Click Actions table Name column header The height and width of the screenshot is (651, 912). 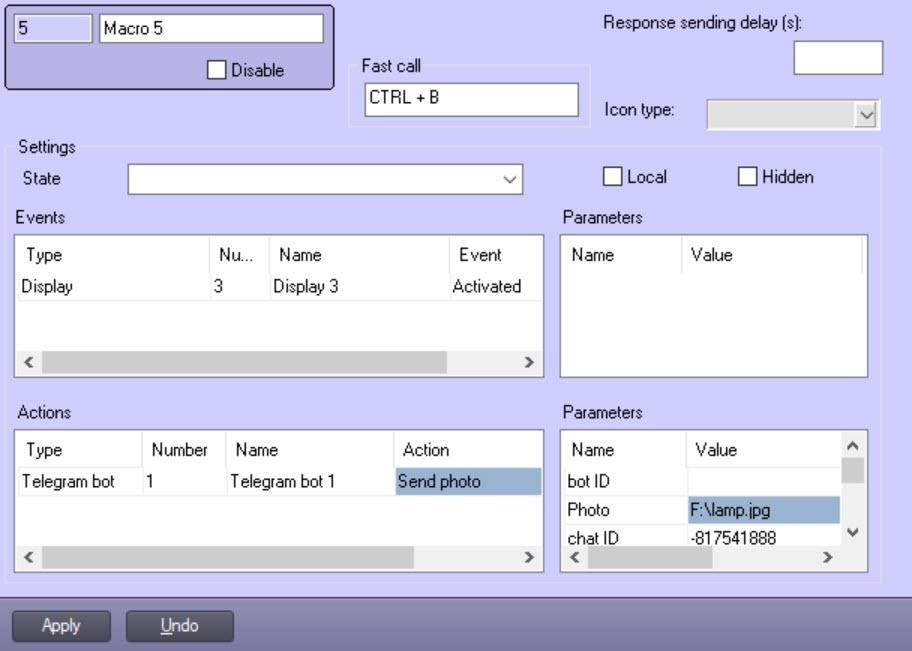tap(311, 450)
